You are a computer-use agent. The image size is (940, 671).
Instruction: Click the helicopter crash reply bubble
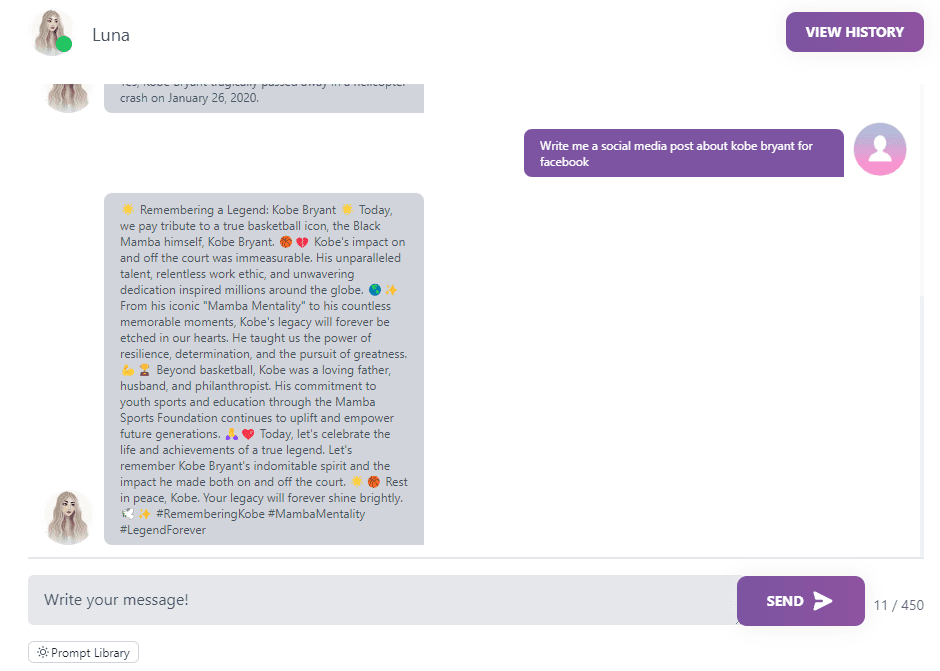(x=264, y=98)
